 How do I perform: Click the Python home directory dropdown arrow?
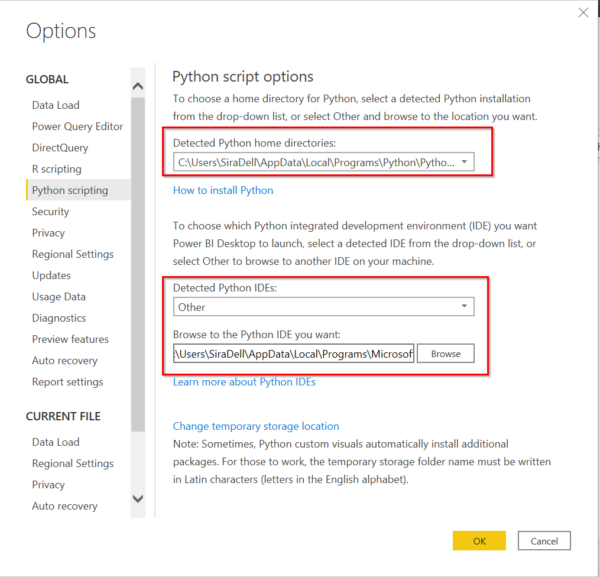[x=464, y=162]
